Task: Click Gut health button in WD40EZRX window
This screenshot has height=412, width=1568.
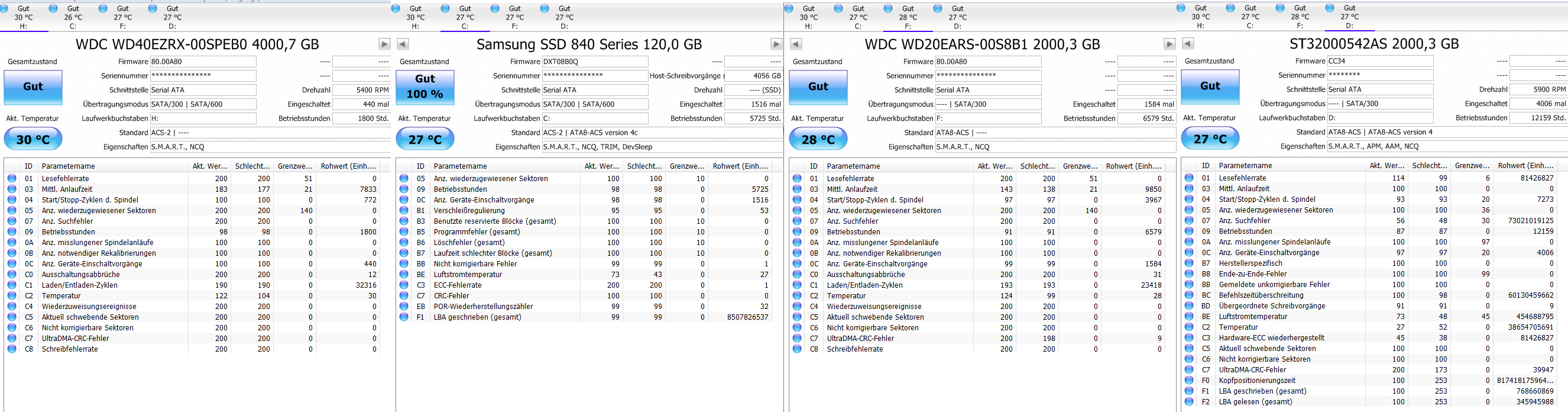Action: [x=33, y=87]
